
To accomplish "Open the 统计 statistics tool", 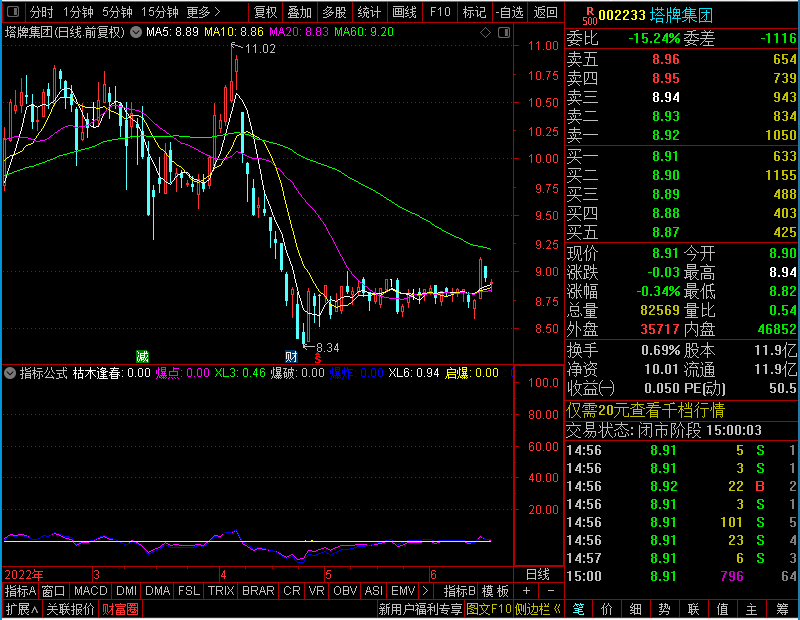I will pyautogui.click(x=369, y=12).
